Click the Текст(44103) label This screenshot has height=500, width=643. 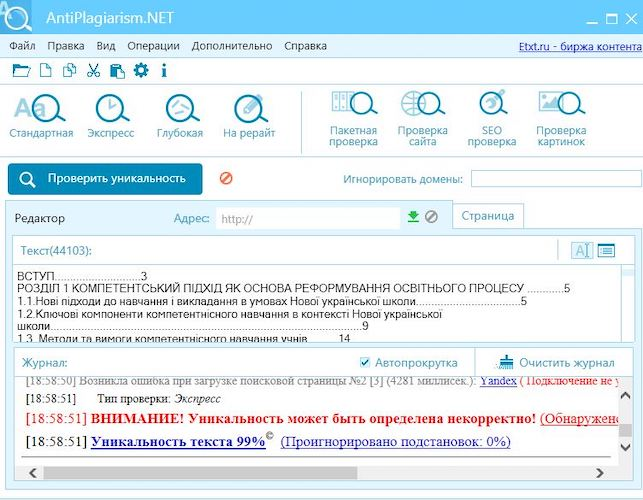56,251
